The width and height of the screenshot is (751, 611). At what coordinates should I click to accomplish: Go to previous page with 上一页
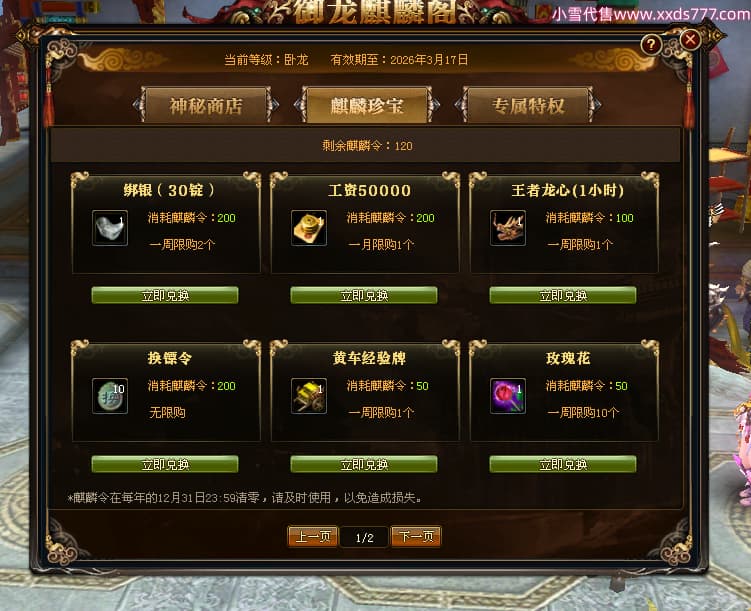coord(313,536)
